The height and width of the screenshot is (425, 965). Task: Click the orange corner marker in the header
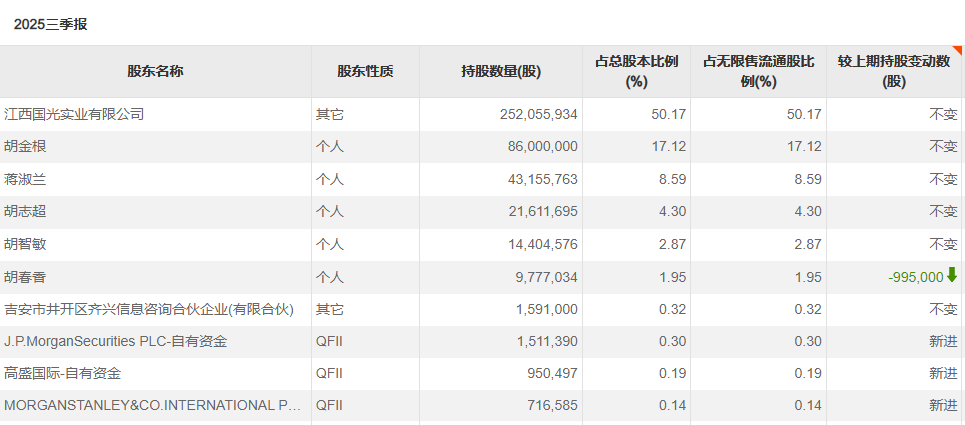click(958, 50)
